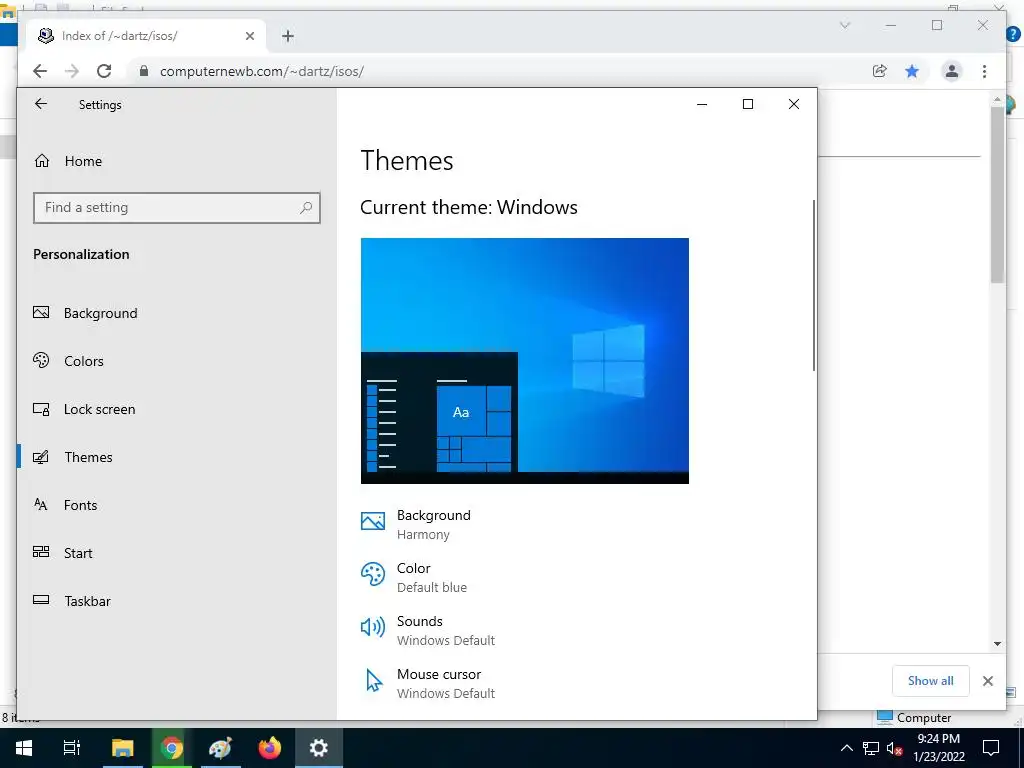Open Sounds option Windows Default
Viewport: 1024px width, 768px height.
click(428, 630)
